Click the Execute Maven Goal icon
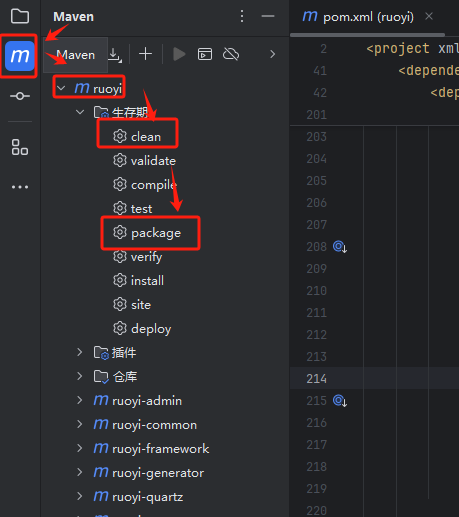 (x=205, y=54)
